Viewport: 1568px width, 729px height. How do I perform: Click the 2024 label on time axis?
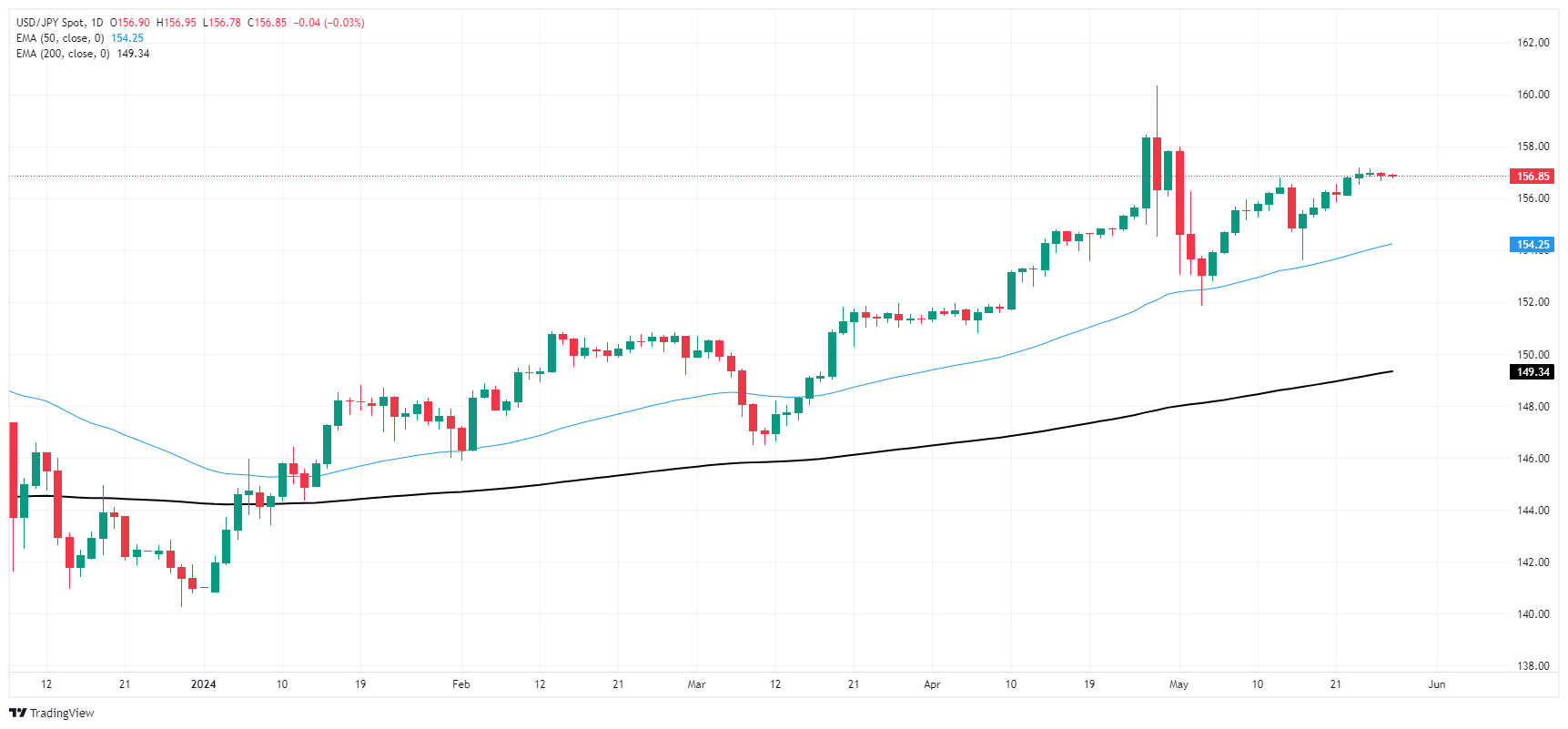tap(203, 684)
